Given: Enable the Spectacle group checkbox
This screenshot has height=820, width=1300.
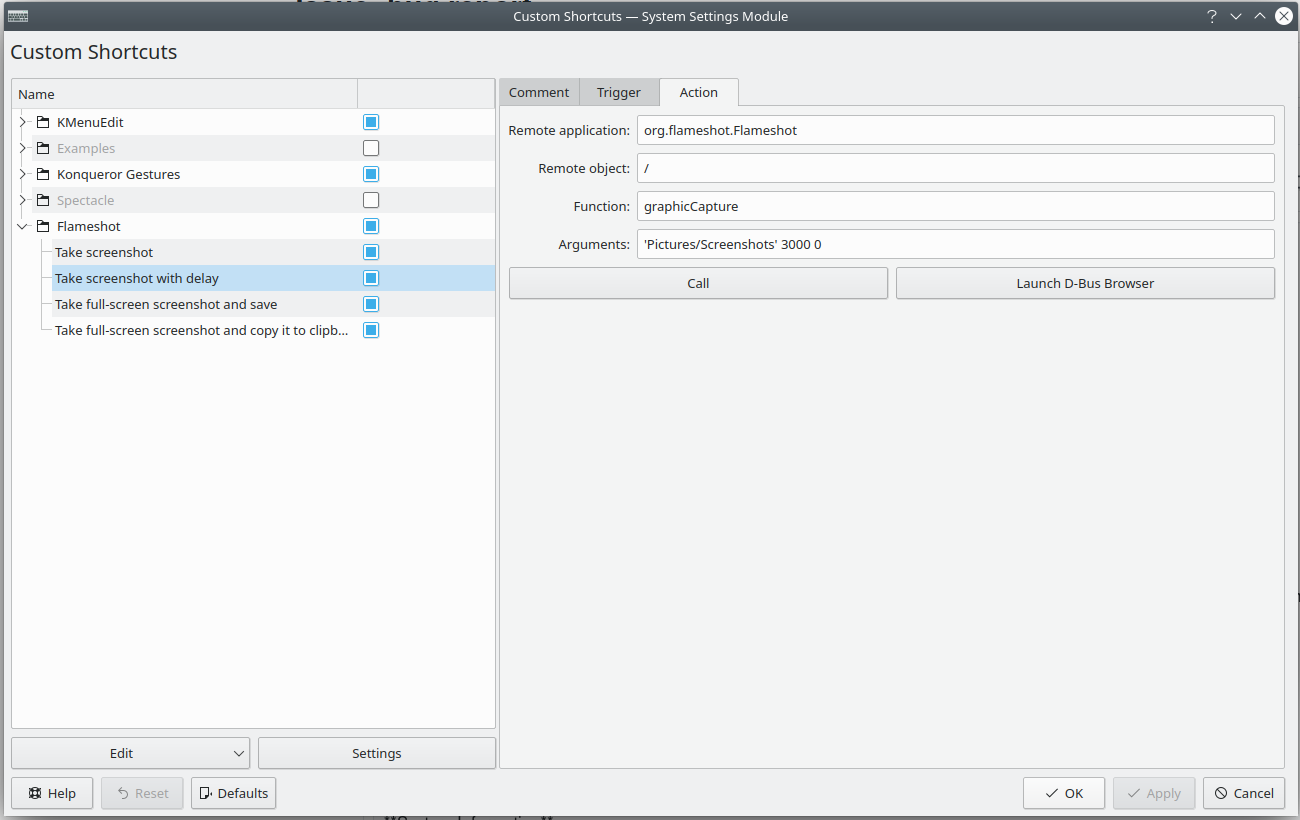Looking at the screenshot, I should (x=371, y=199).
